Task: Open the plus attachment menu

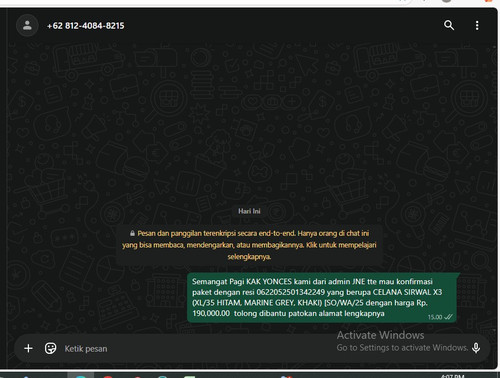Action: pos(28,348)
